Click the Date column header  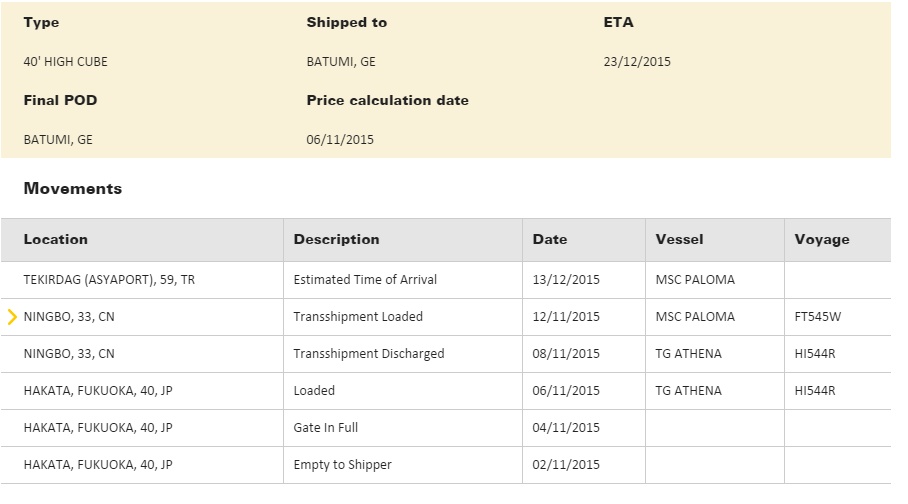point(549,240)
